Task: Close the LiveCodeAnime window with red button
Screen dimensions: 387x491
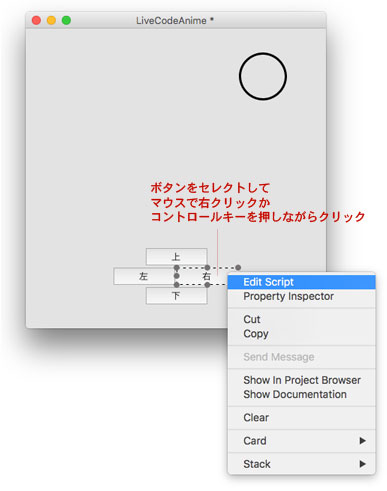Action: (x=36, y=20)
